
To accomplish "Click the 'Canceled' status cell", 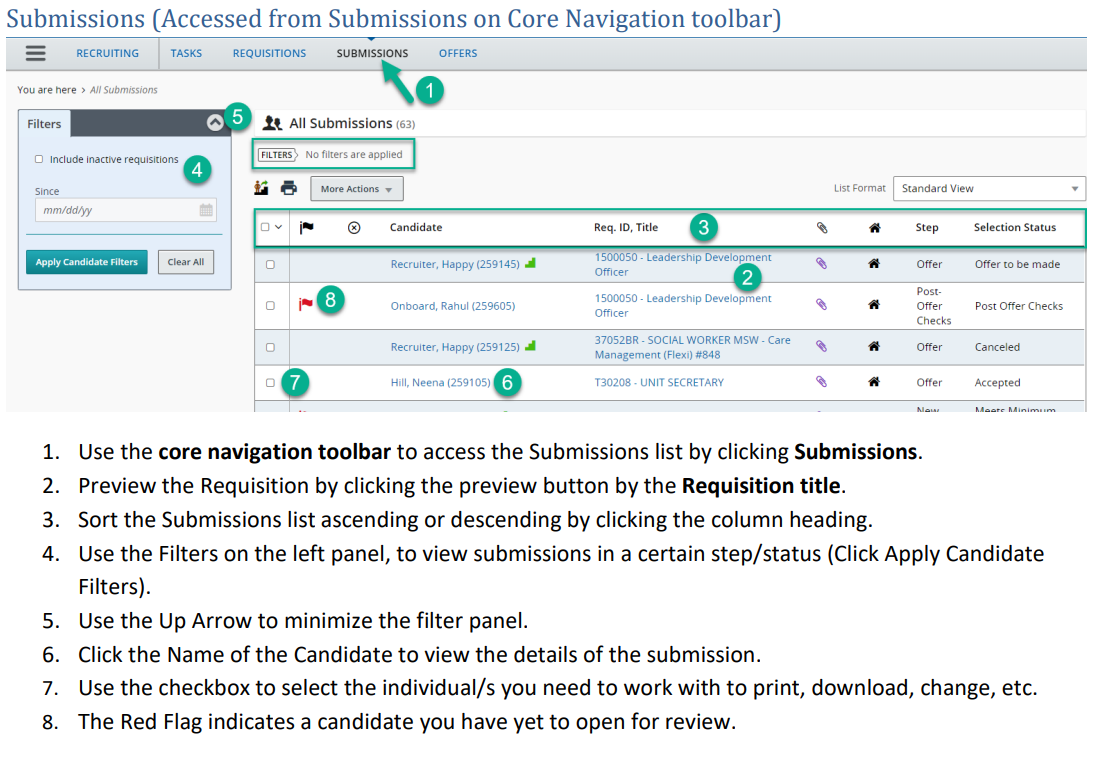I will (997, 347).
